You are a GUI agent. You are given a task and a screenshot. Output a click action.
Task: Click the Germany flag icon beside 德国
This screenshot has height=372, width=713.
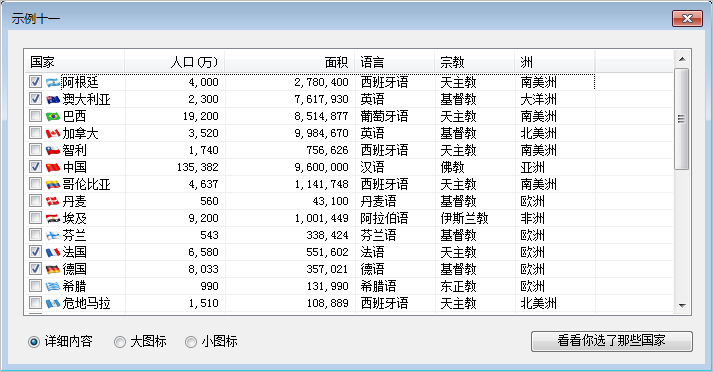click(x=53, y=269)
